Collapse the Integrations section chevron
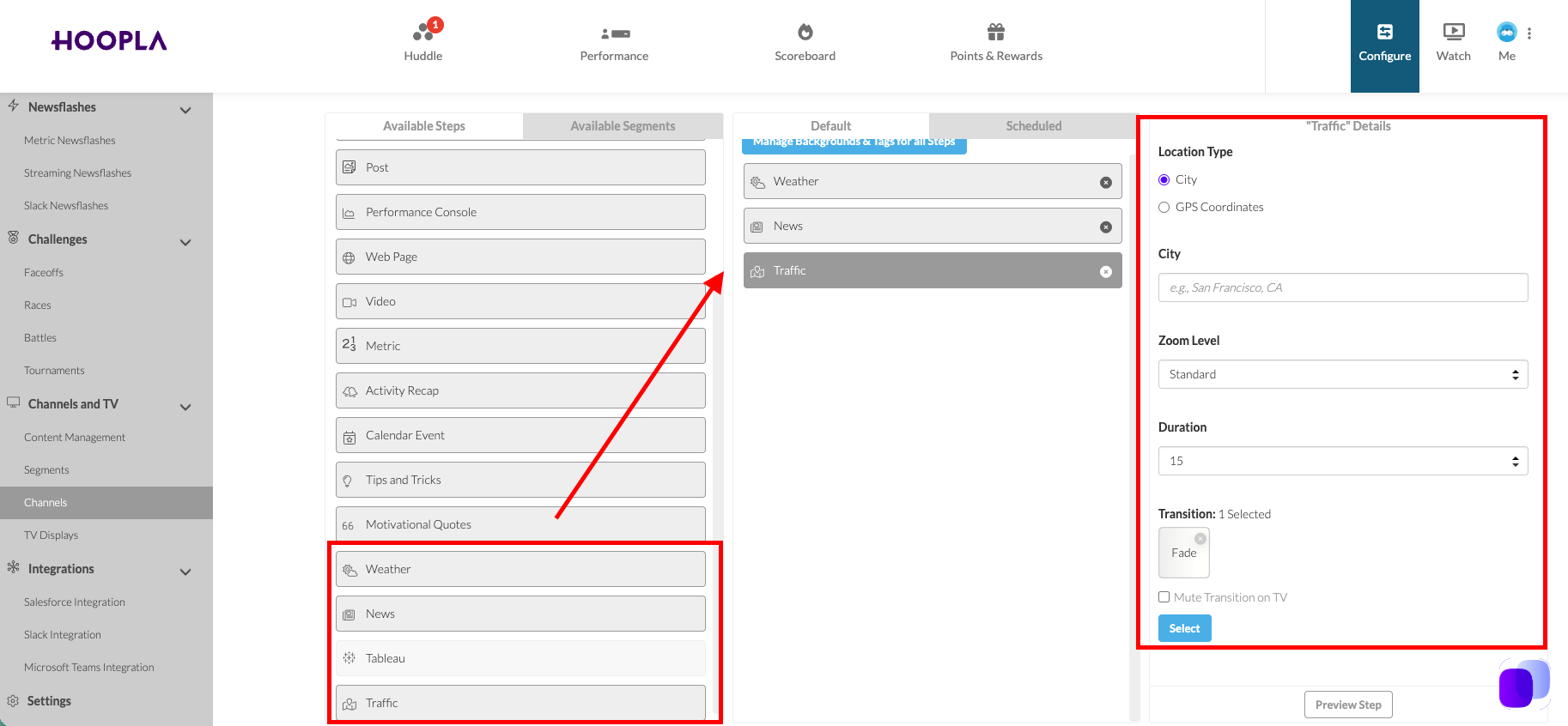 click(185, 572)
